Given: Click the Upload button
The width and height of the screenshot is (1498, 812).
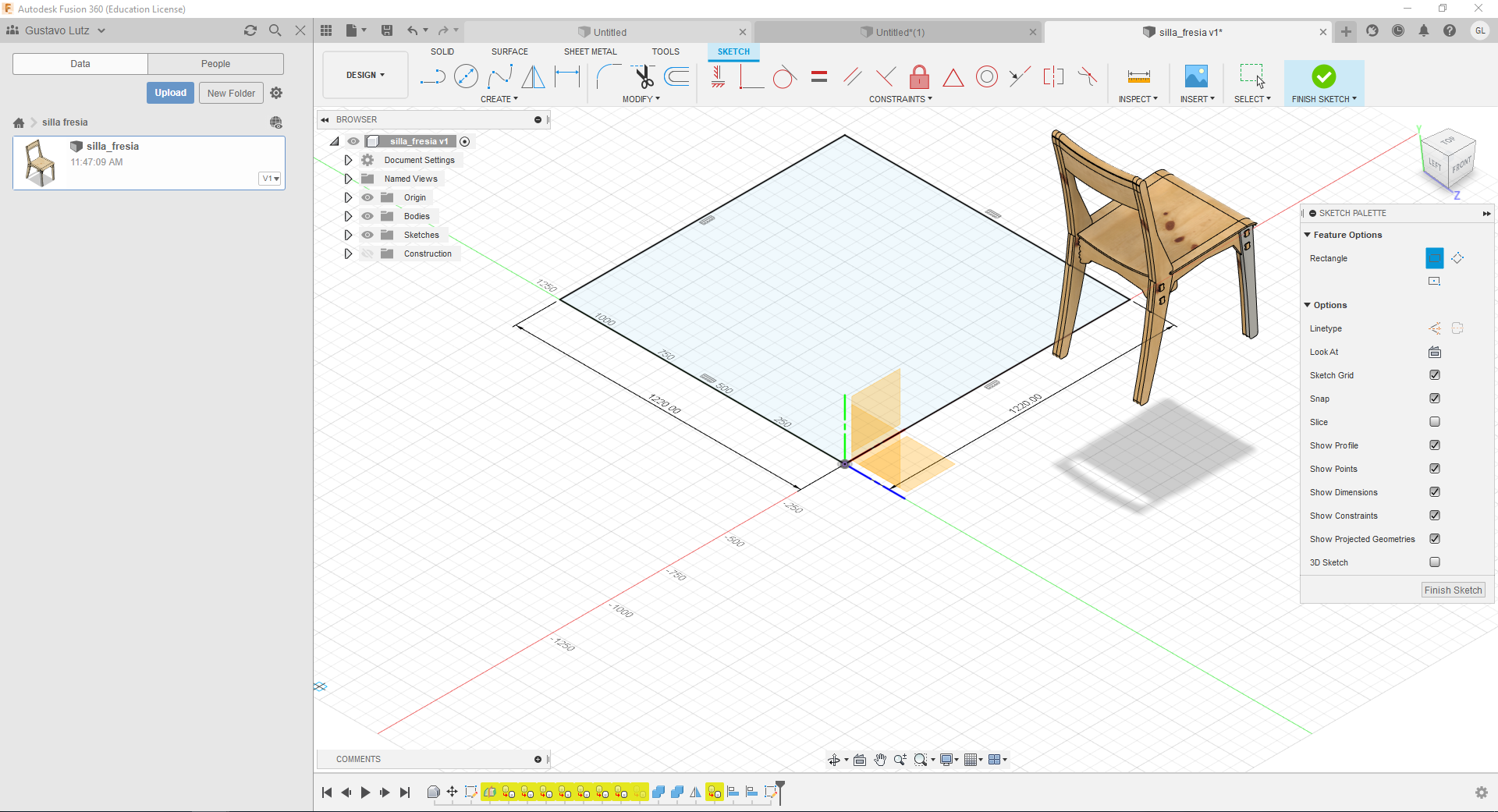Looking at the screenshot, I should pos(170,93).
